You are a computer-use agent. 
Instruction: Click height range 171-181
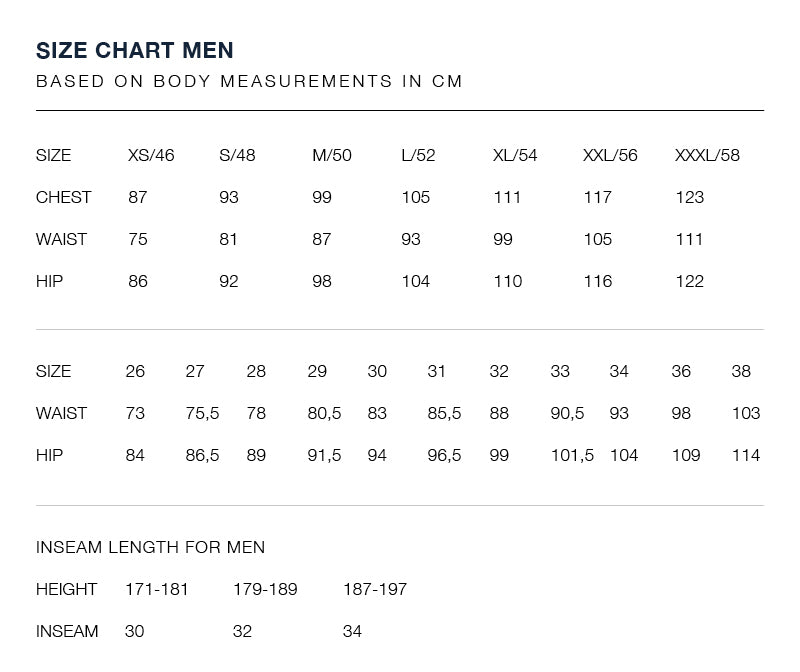tap(157, 589)
